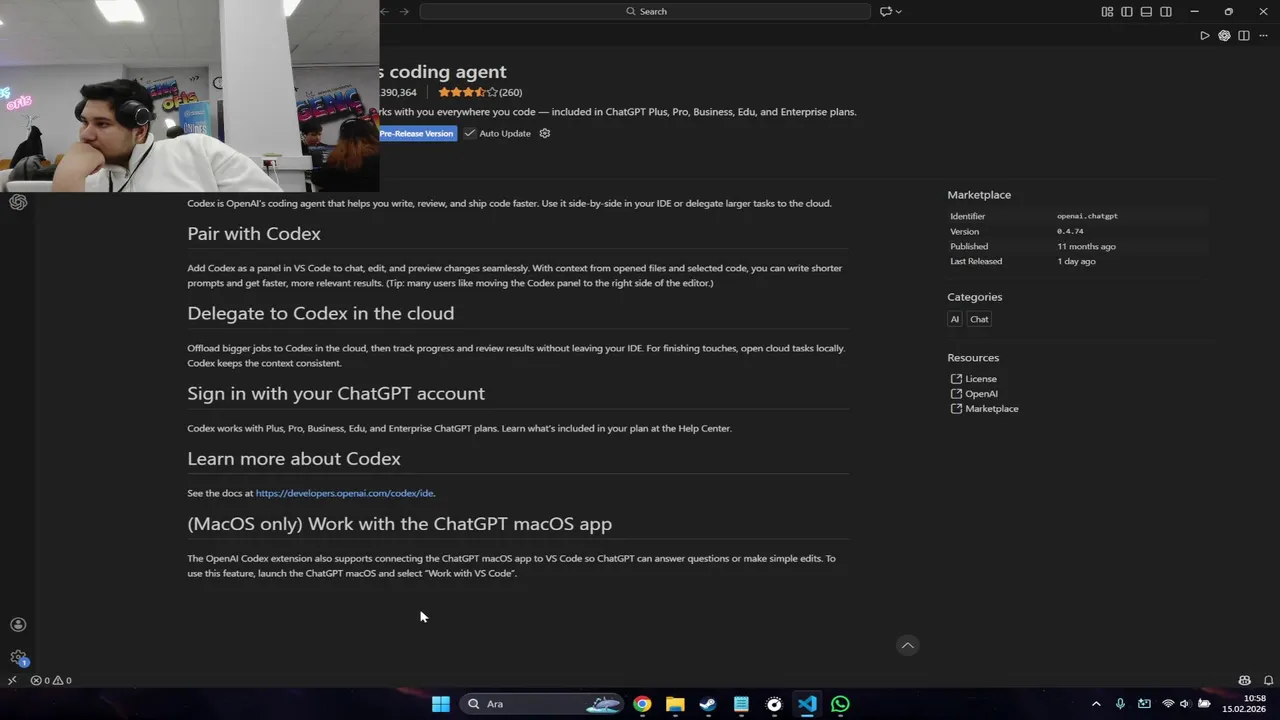The image size is (1280, 720).
Task: Click the microphone tray icon
Action: click(x=1120, y=704)
